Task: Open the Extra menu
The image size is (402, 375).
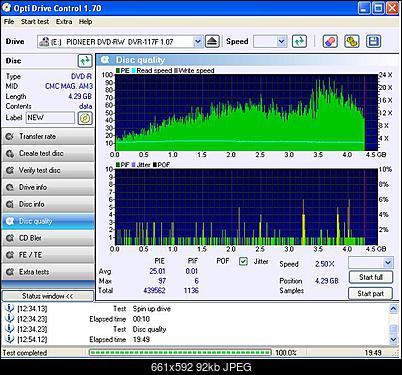Action: click(x=64, y=22)
